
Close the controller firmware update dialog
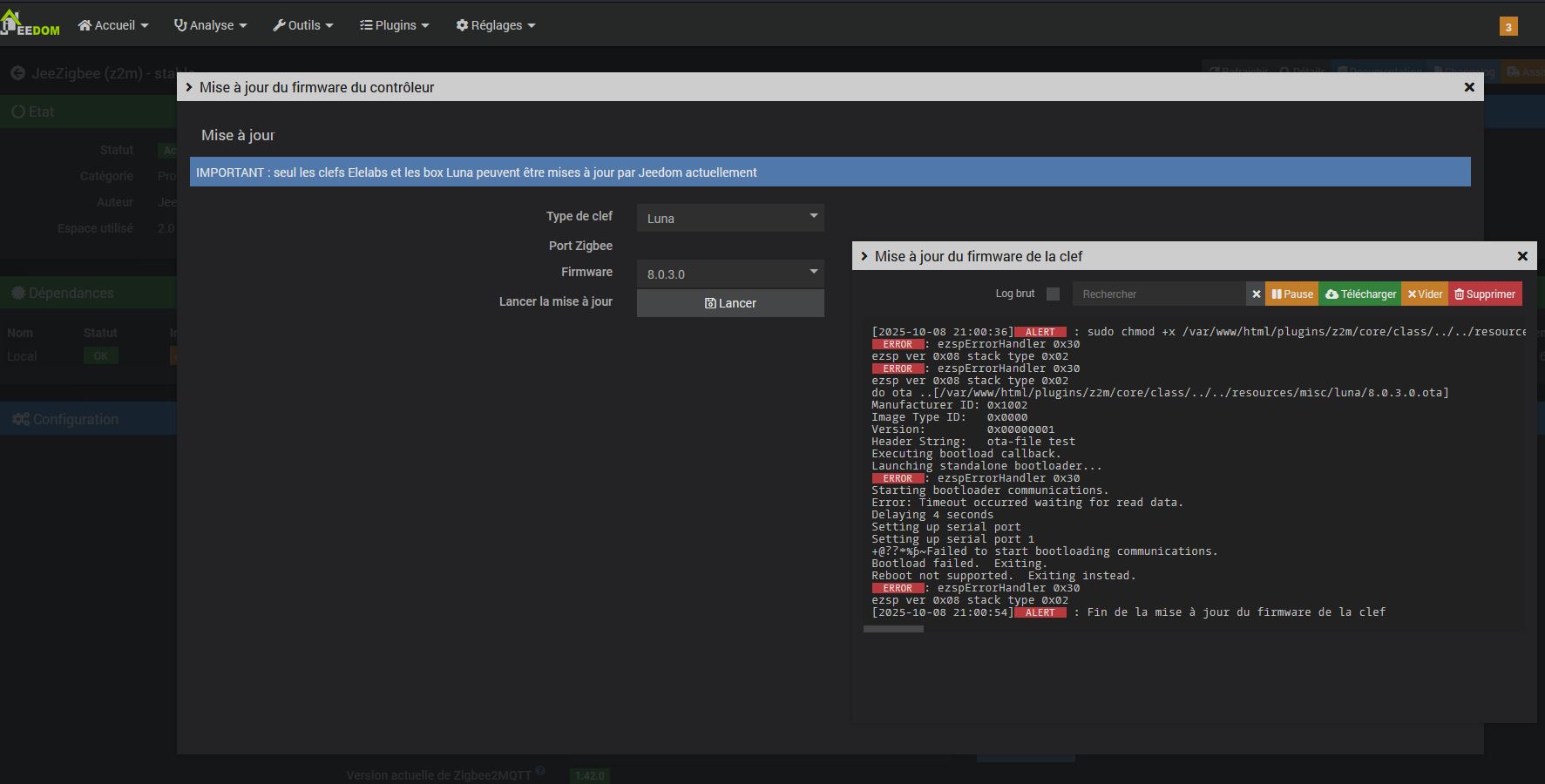[x=1469, y=87]
